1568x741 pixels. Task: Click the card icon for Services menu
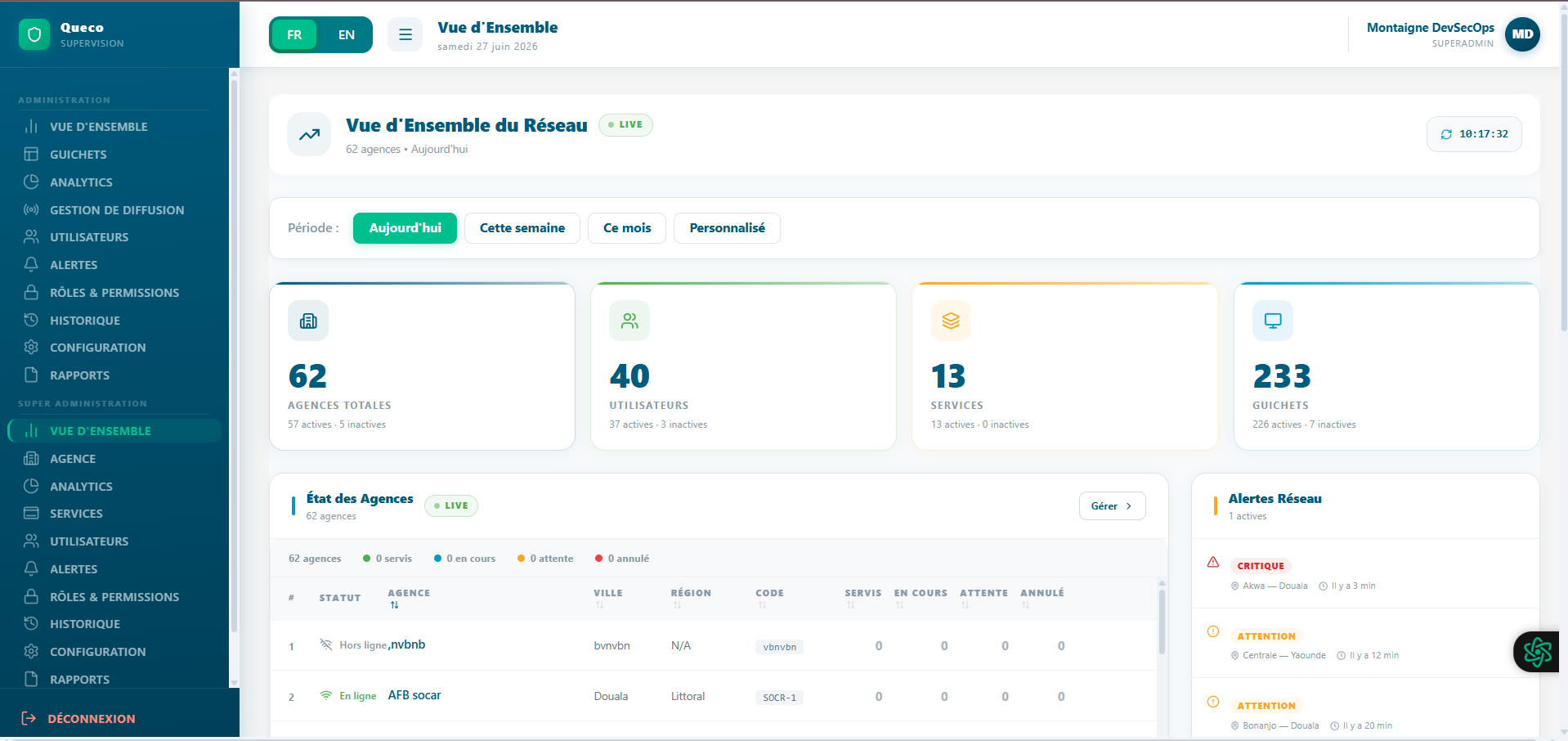tap(31, 513)
